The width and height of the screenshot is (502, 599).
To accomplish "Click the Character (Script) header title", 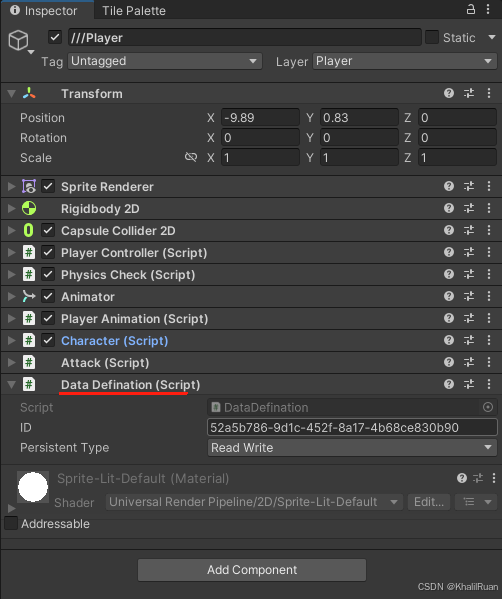I will click(115, 341).
